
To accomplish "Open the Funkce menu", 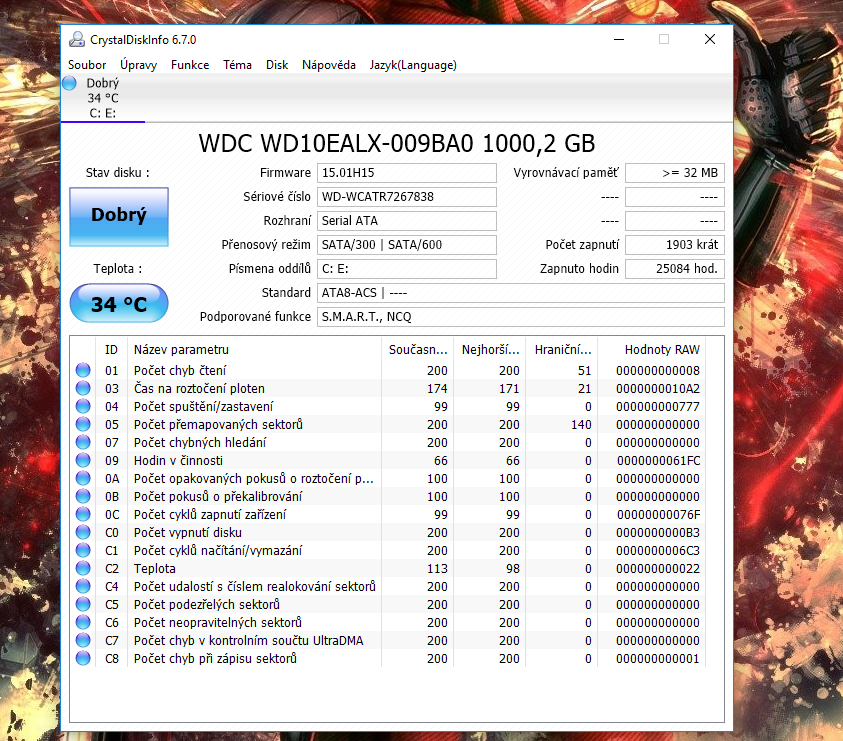I will [190, 65].
